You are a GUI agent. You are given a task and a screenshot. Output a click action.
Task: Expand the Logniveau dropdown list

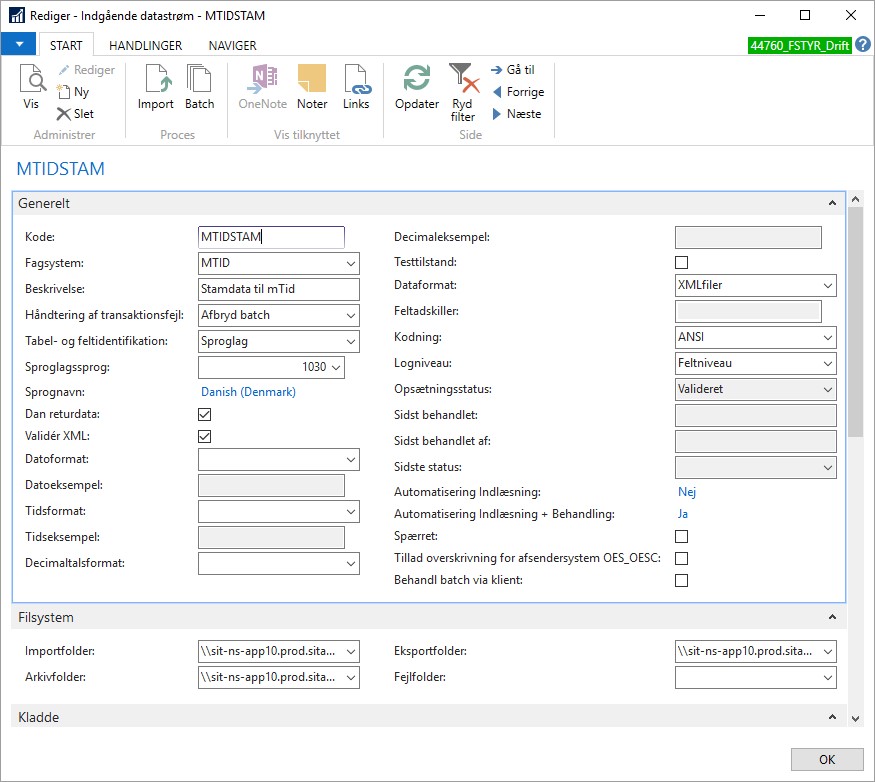827,364
